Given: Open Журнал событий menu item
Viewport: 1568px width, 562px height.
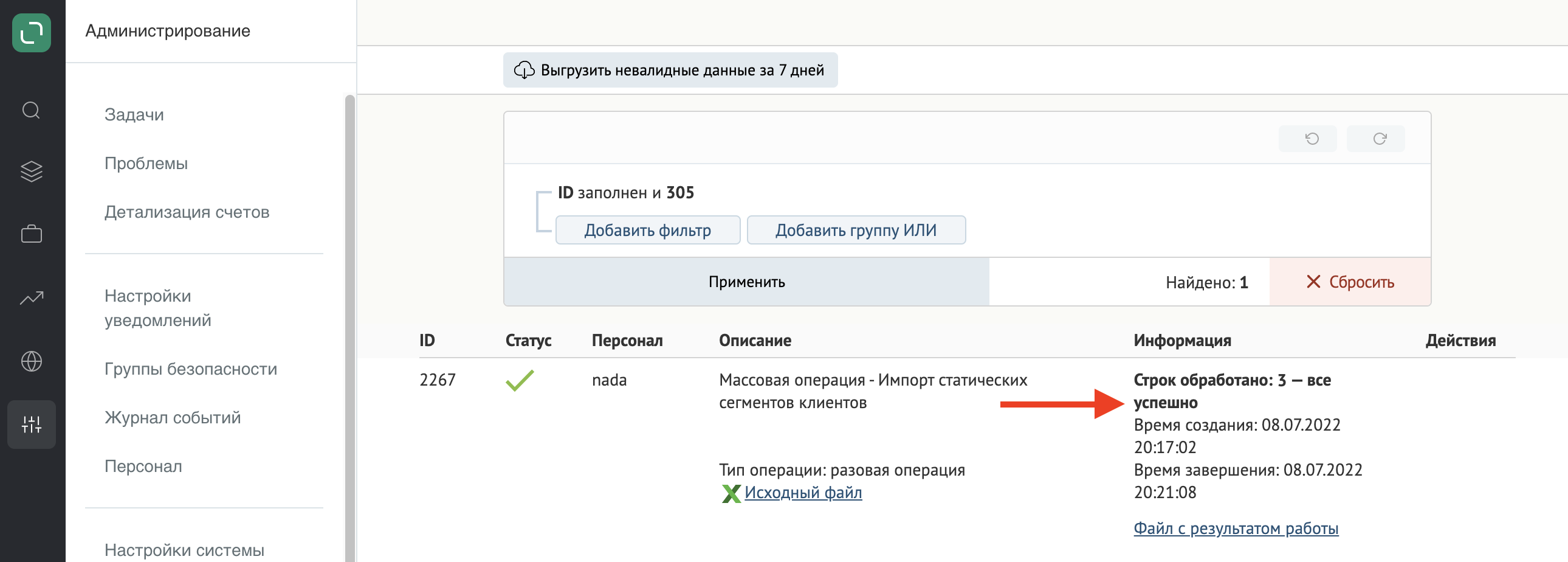Looking at the screenshot, I should tap(173, 418).
